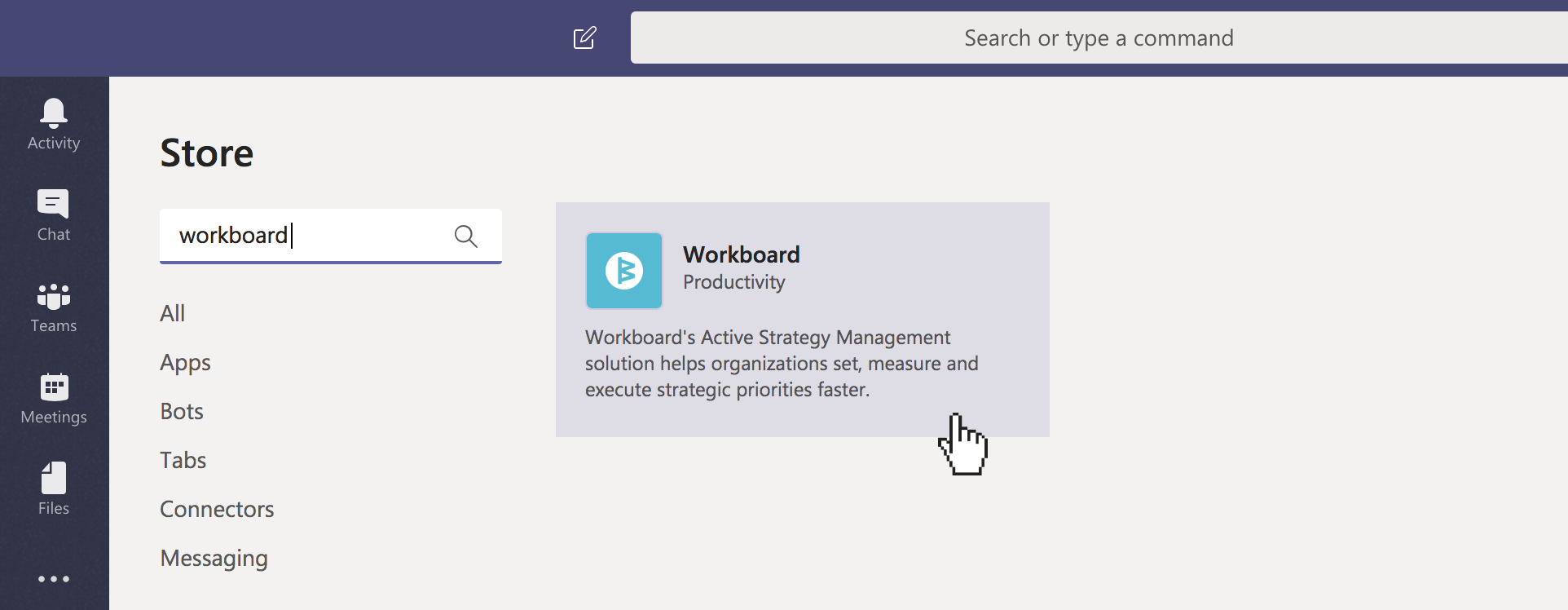Click the Workboard description text on the card
Viewport: 1568px width, 610px height.
782,364
